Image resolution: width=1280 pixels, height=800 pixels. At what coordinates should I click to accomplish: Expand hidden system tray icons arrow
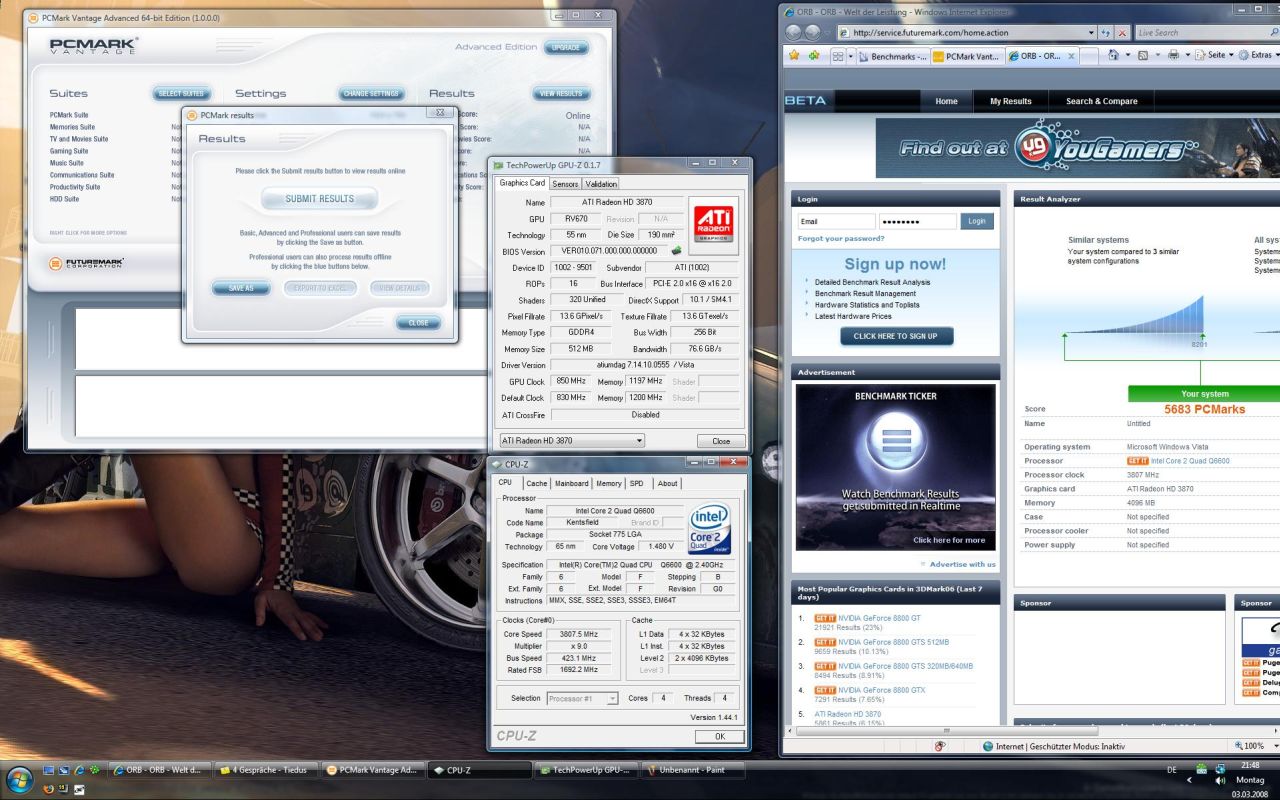[x=1189, y=780]
